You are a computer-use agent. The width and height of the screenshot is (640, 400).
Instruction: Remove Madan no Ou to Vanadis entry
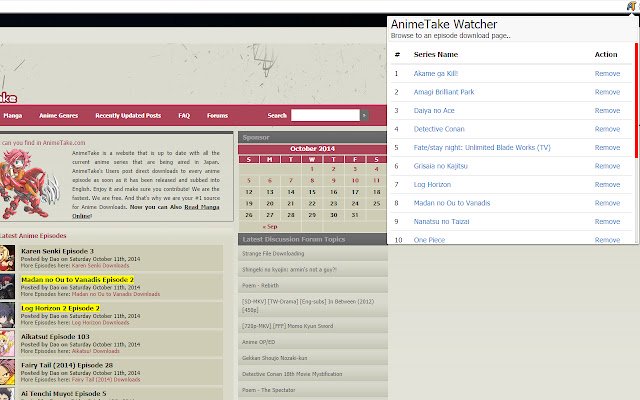[607, 203]
